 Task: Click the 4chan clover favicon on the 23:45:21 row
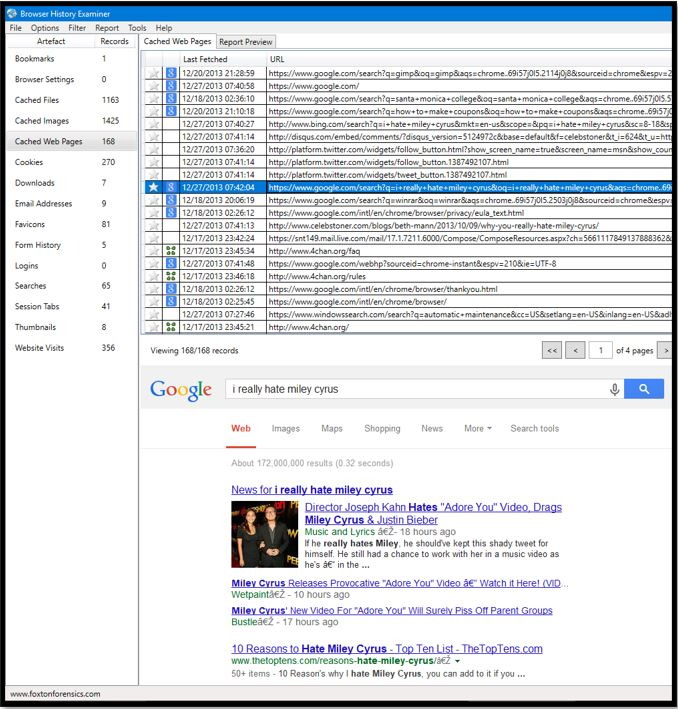pos(171,326)
